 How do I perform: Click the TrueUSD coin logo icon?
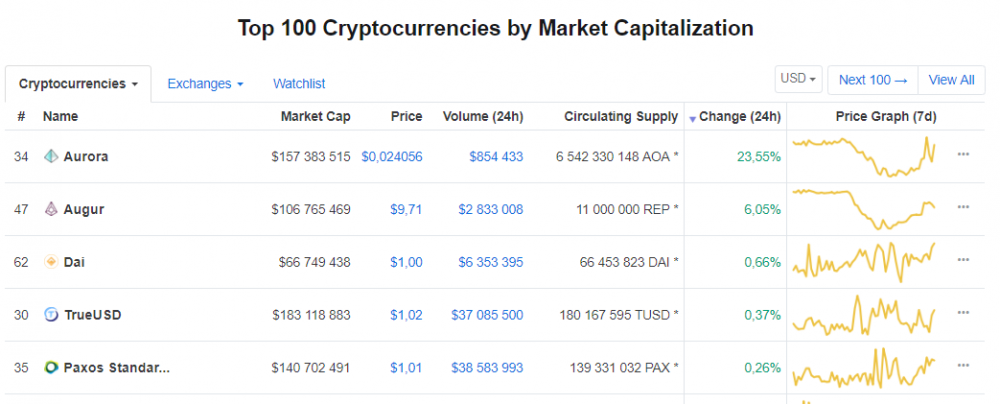point(51,315)
